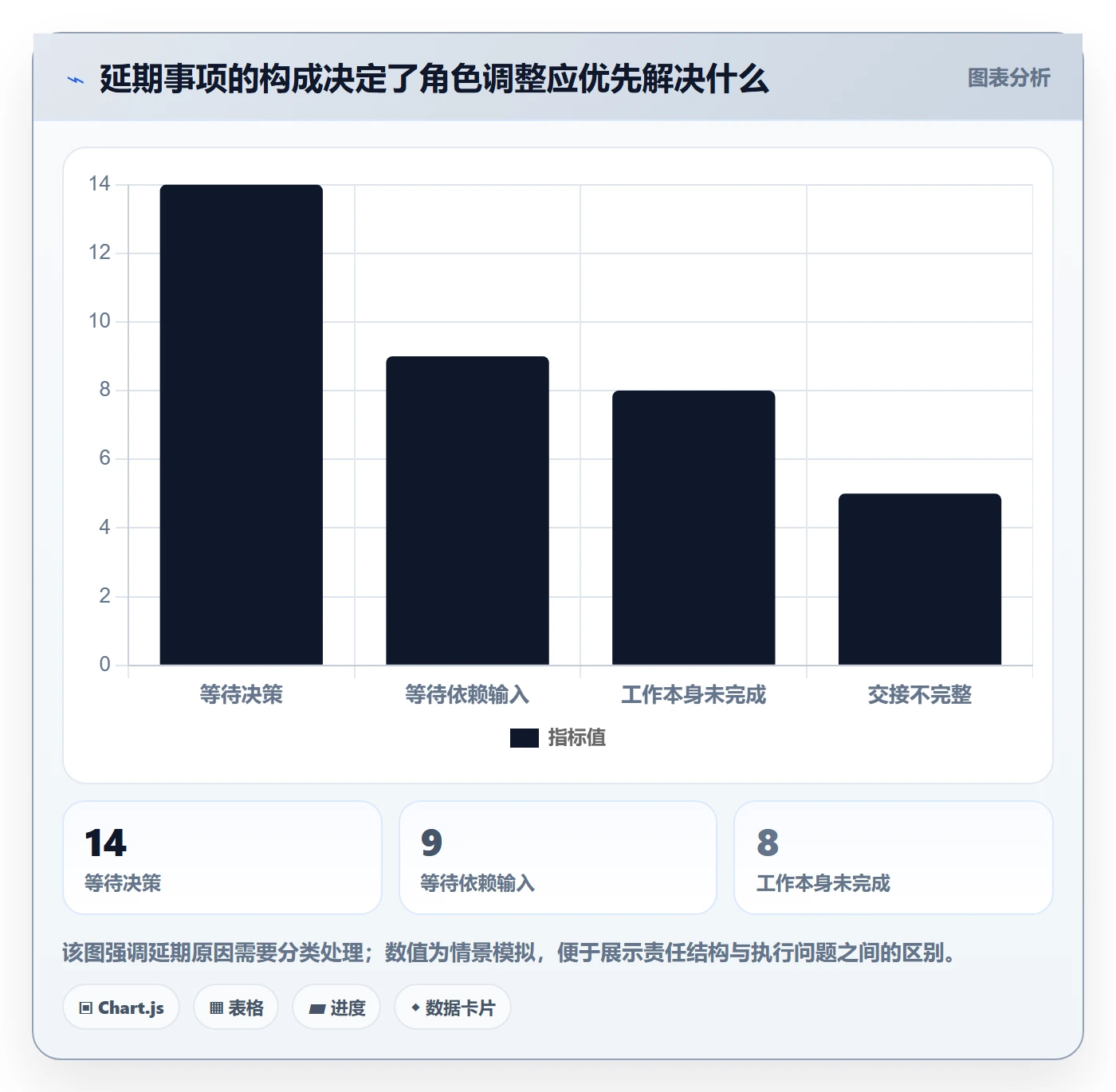
Task: Click the 工作本身未完成 x-axis label
Action: click(694, 695)
